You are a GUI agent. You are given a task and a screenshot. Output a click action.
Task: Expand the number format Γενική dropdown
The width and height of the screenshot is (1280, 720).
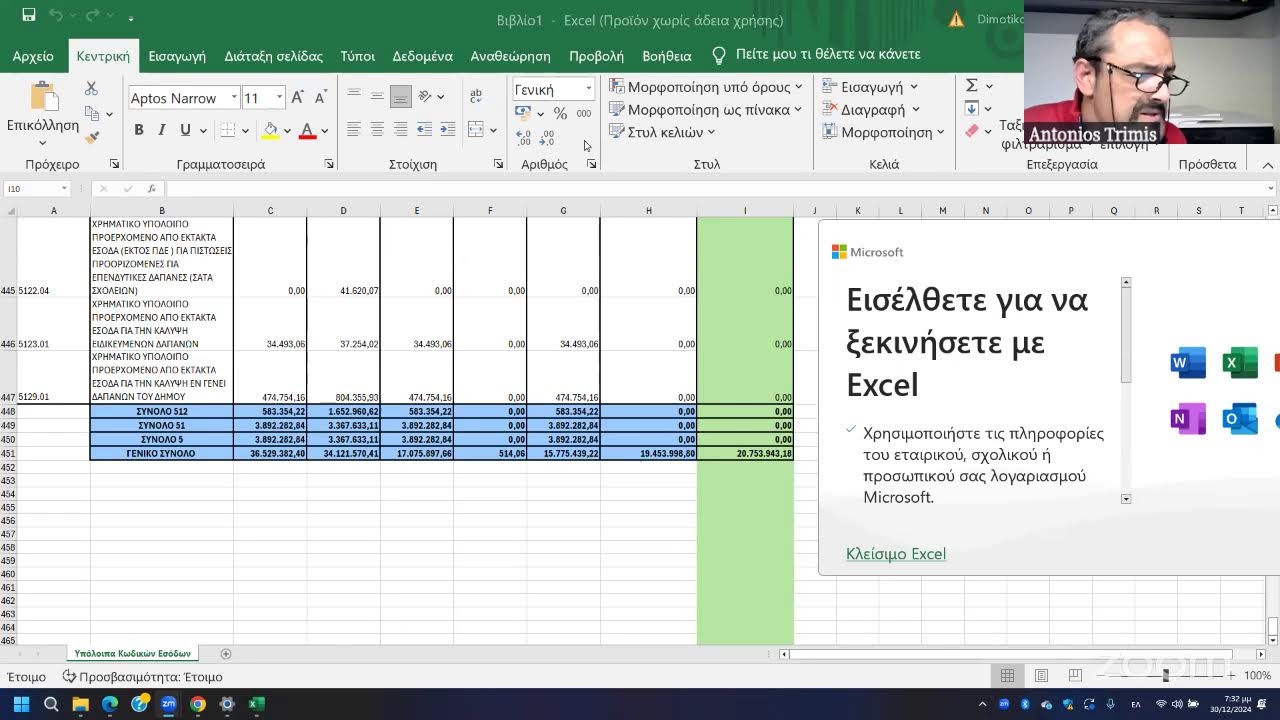(x=588, y=90)
